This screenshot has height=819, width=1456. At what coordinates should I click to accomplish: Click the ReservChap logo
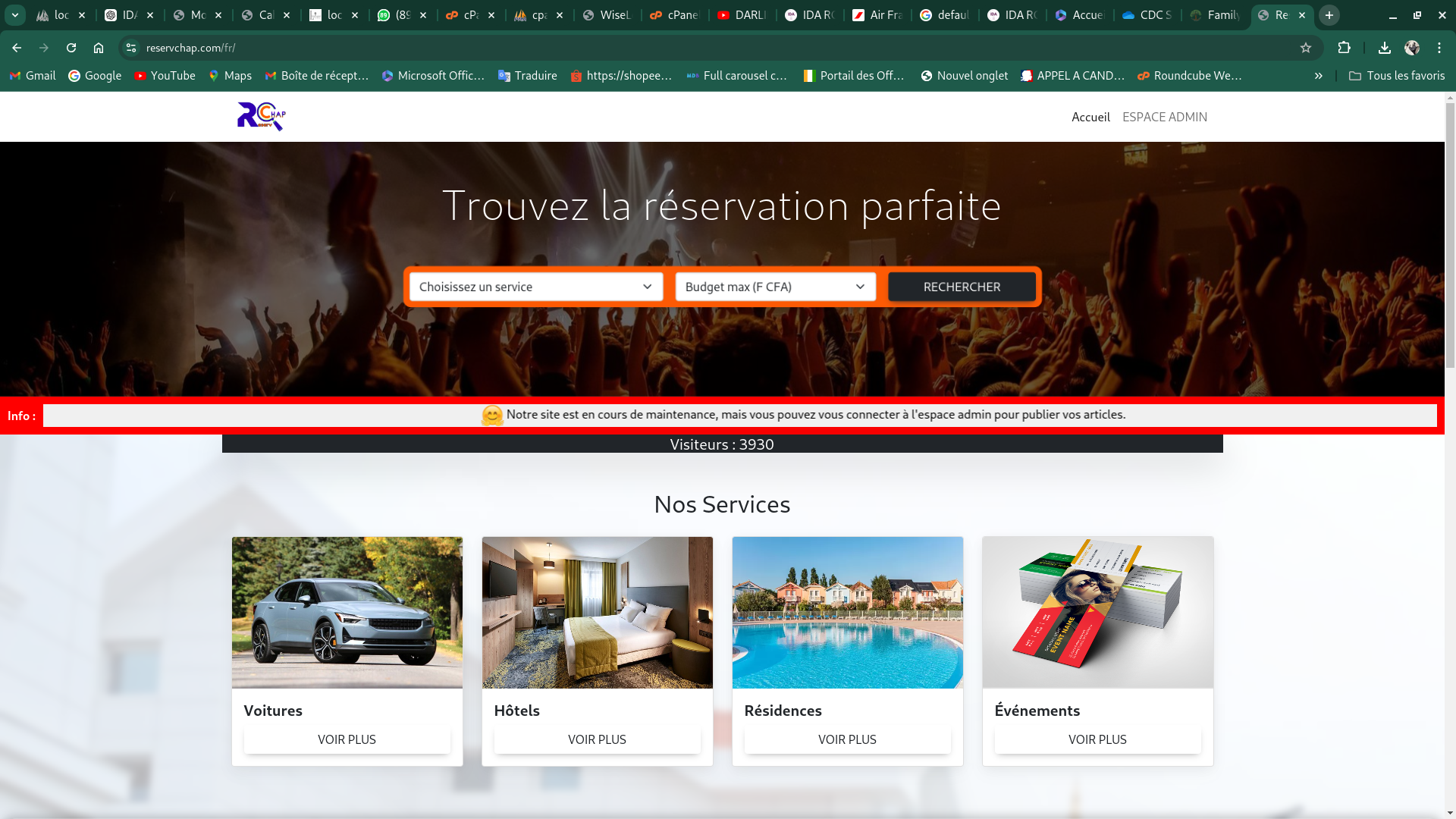[259, 116]
